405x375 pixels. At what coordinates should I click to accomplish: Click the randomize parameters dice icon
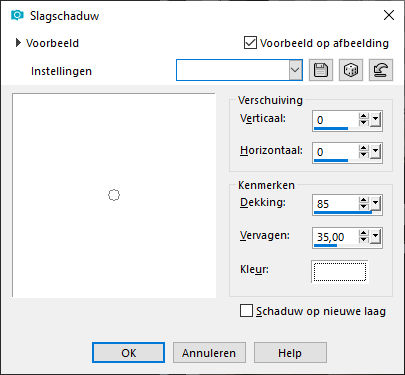coord(351,70)
